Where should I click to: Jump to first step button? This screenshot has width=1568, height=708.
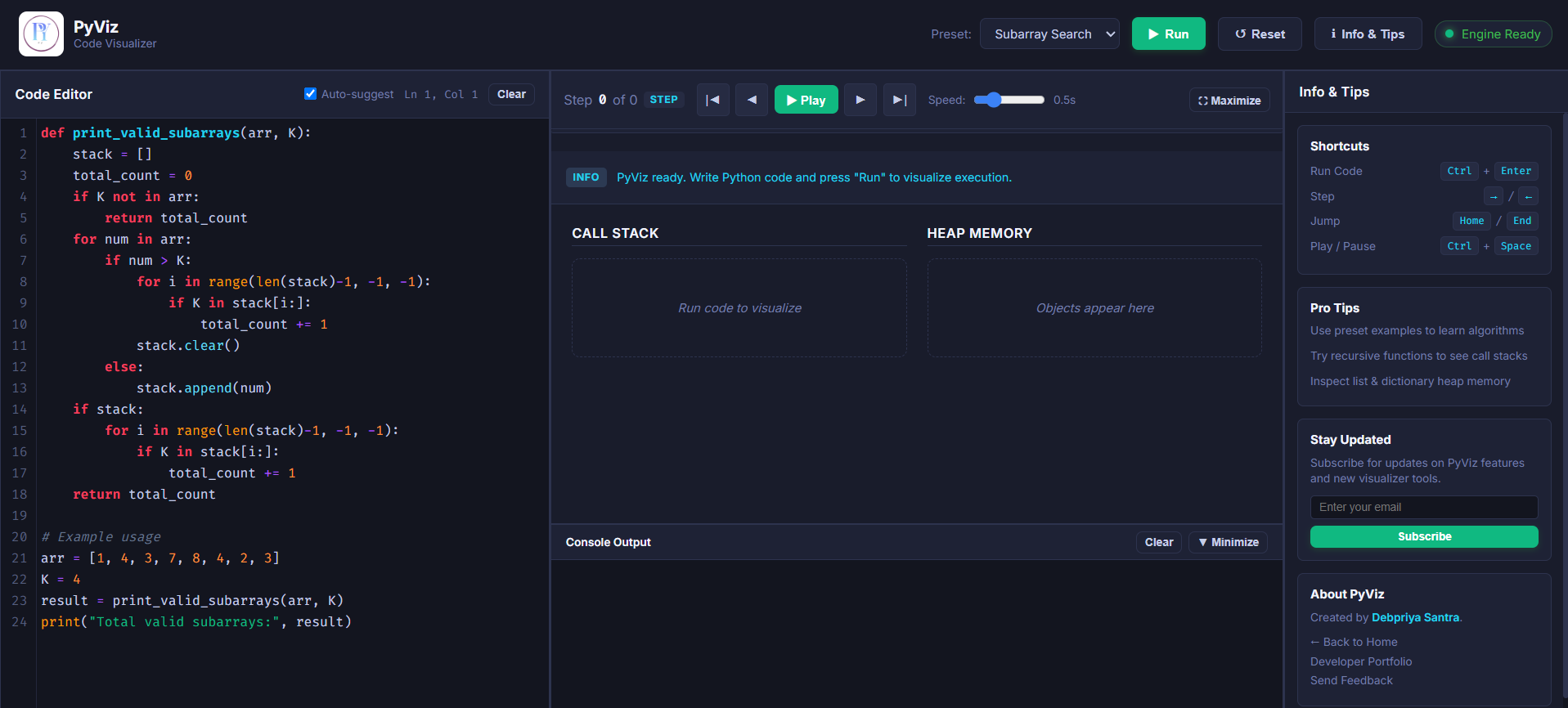712,100
